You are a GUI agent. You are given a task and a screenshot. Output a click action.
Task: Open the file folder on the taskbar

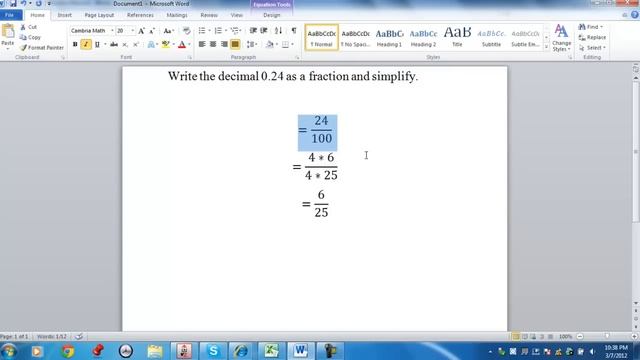click(155, 351)
